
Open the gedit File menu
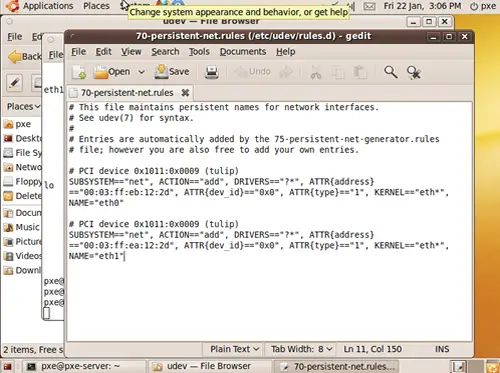tap(78, 52)
